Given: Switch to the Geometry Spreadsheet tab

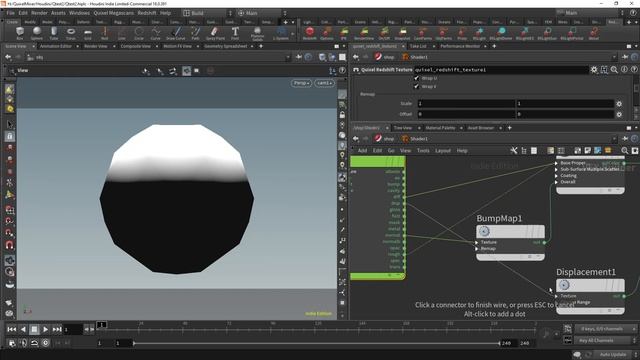Looking at the screenshot, I should coord(226,47).
